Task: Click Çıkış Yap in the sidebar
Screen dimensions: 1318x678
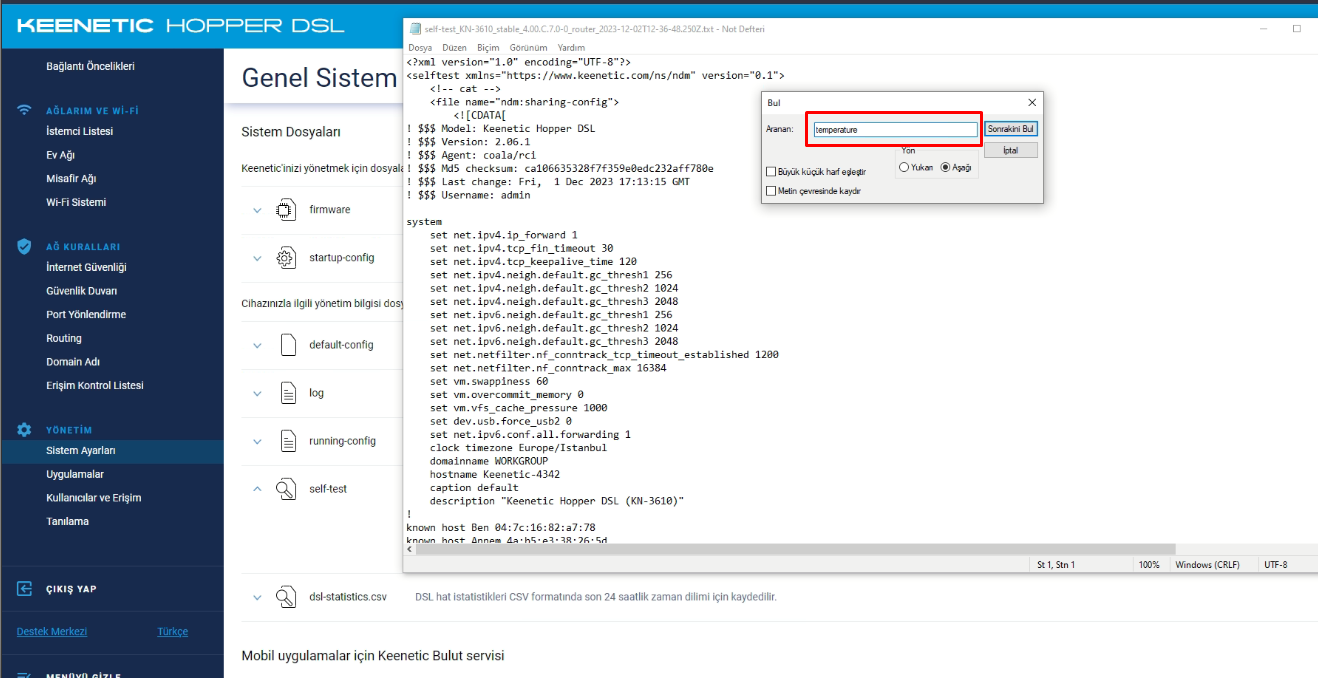Action: point(71,589)
